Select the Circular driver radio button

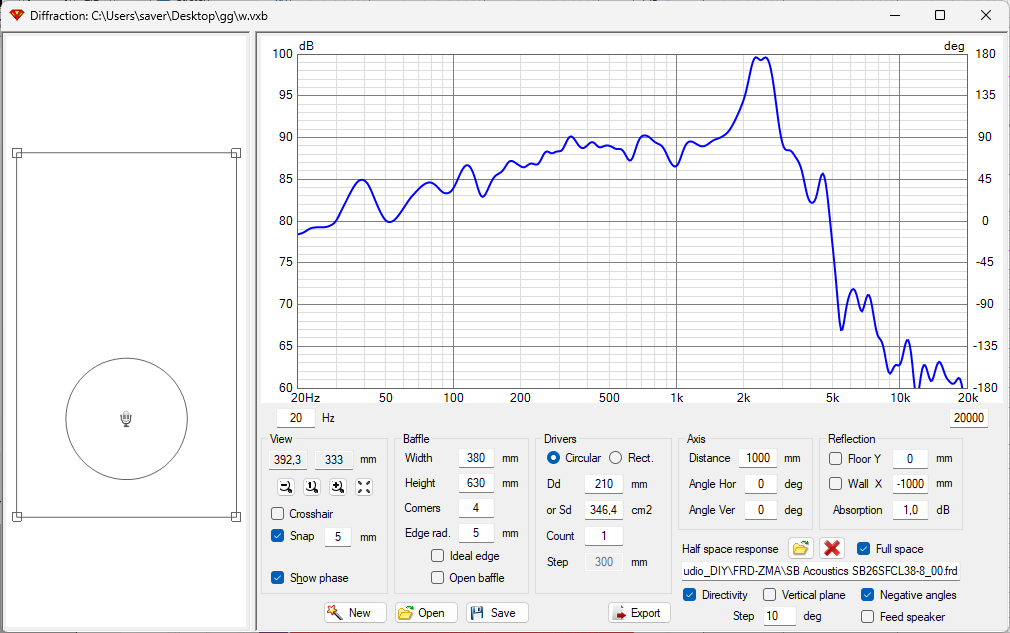pos(553,458)
